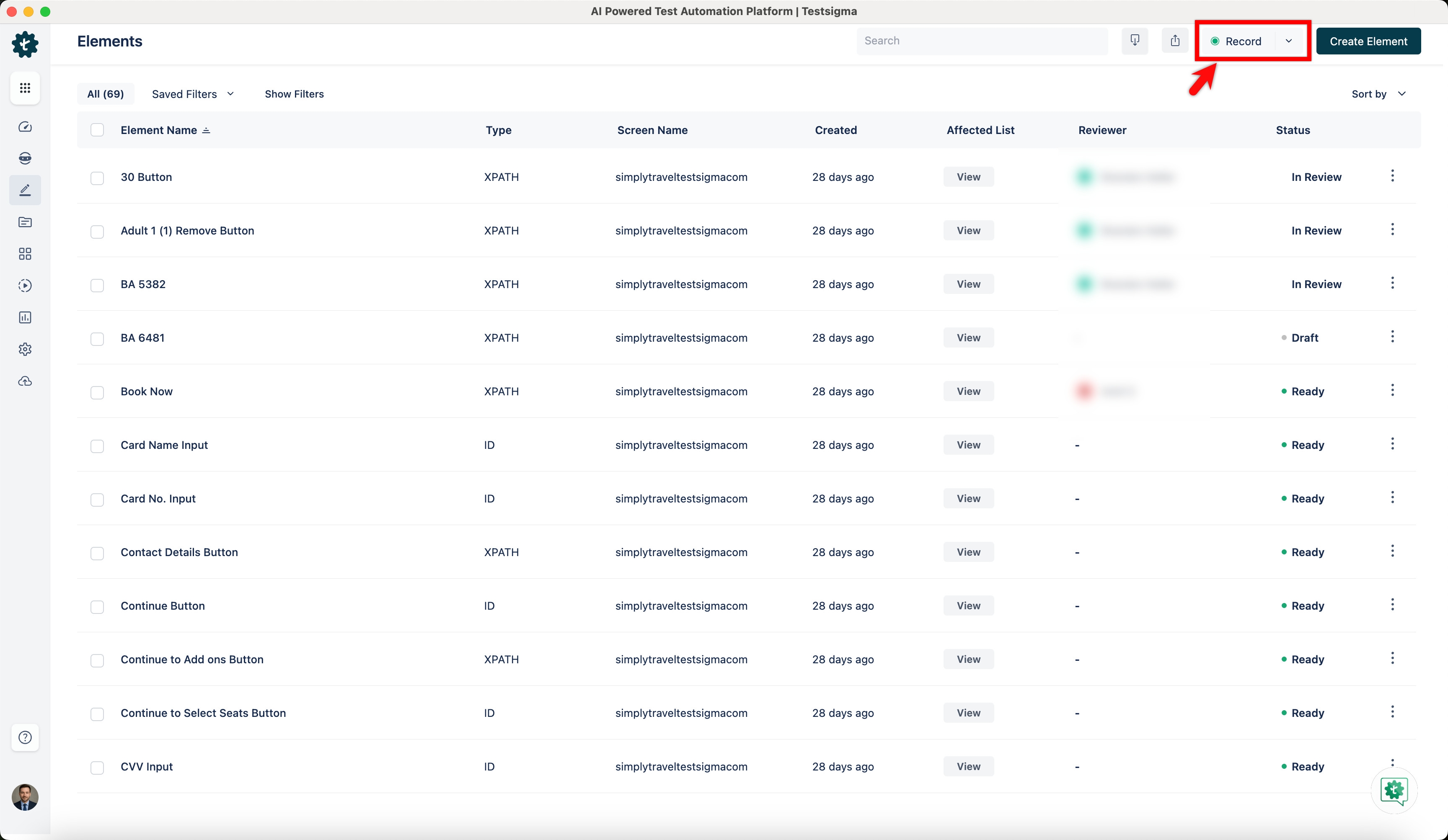This screenshot has height=840, width=1448.
Task: Expand the Record button dropdown arrow
Action: (1288, 41)
